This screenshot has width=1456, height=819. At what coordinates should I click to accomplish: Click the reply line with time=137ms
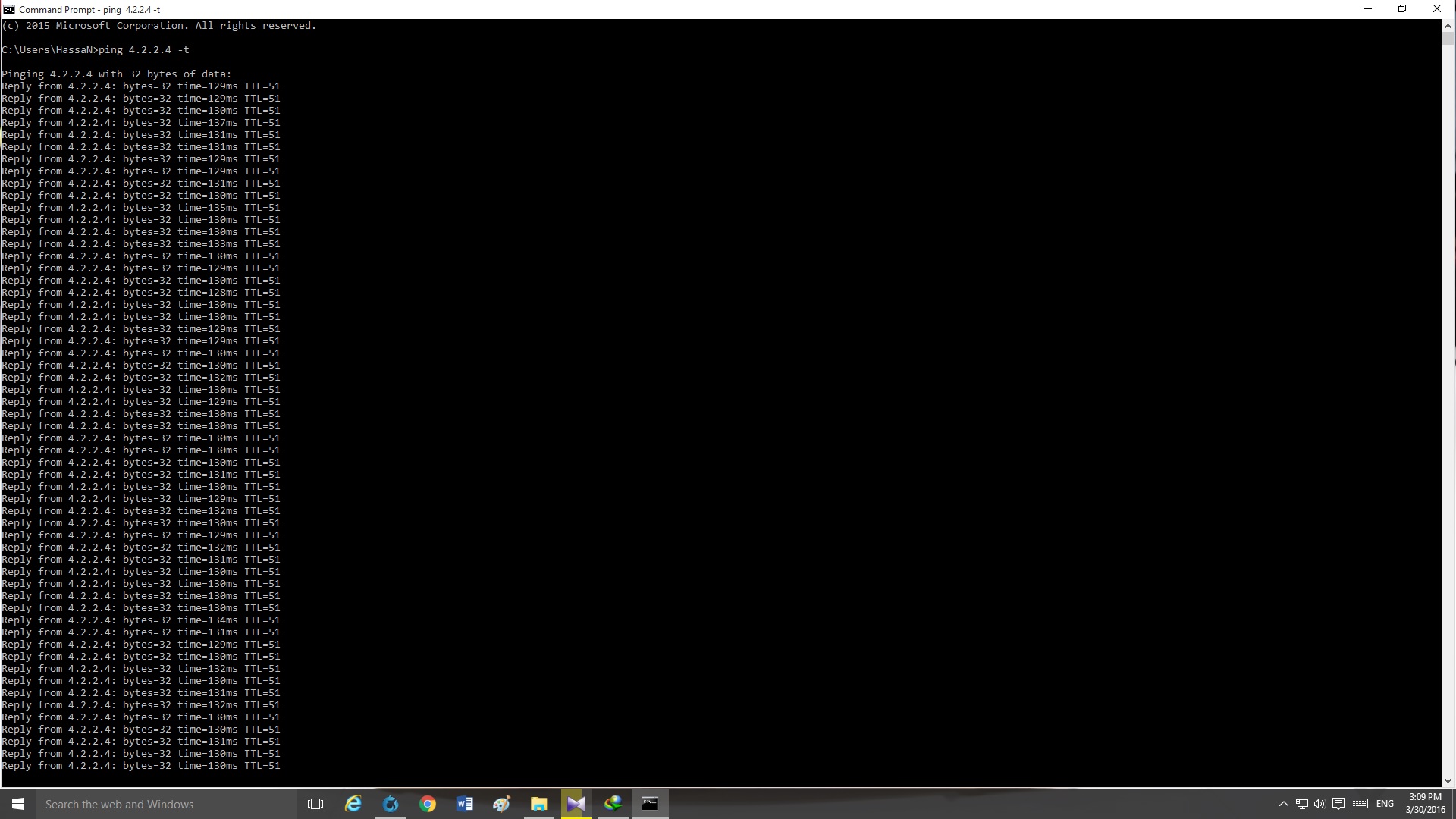pyautogui.click(x=141, y=123)
